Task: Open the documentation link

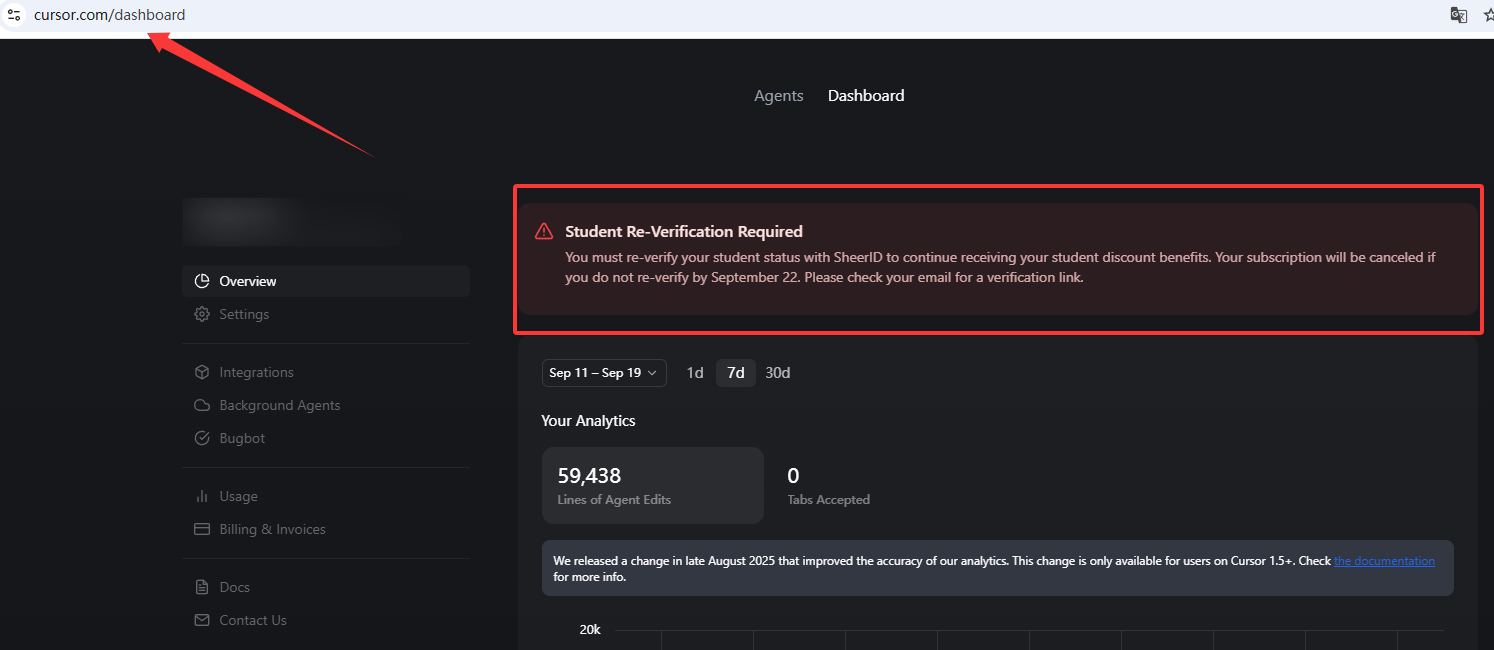Action: [x=1384, y=561]
